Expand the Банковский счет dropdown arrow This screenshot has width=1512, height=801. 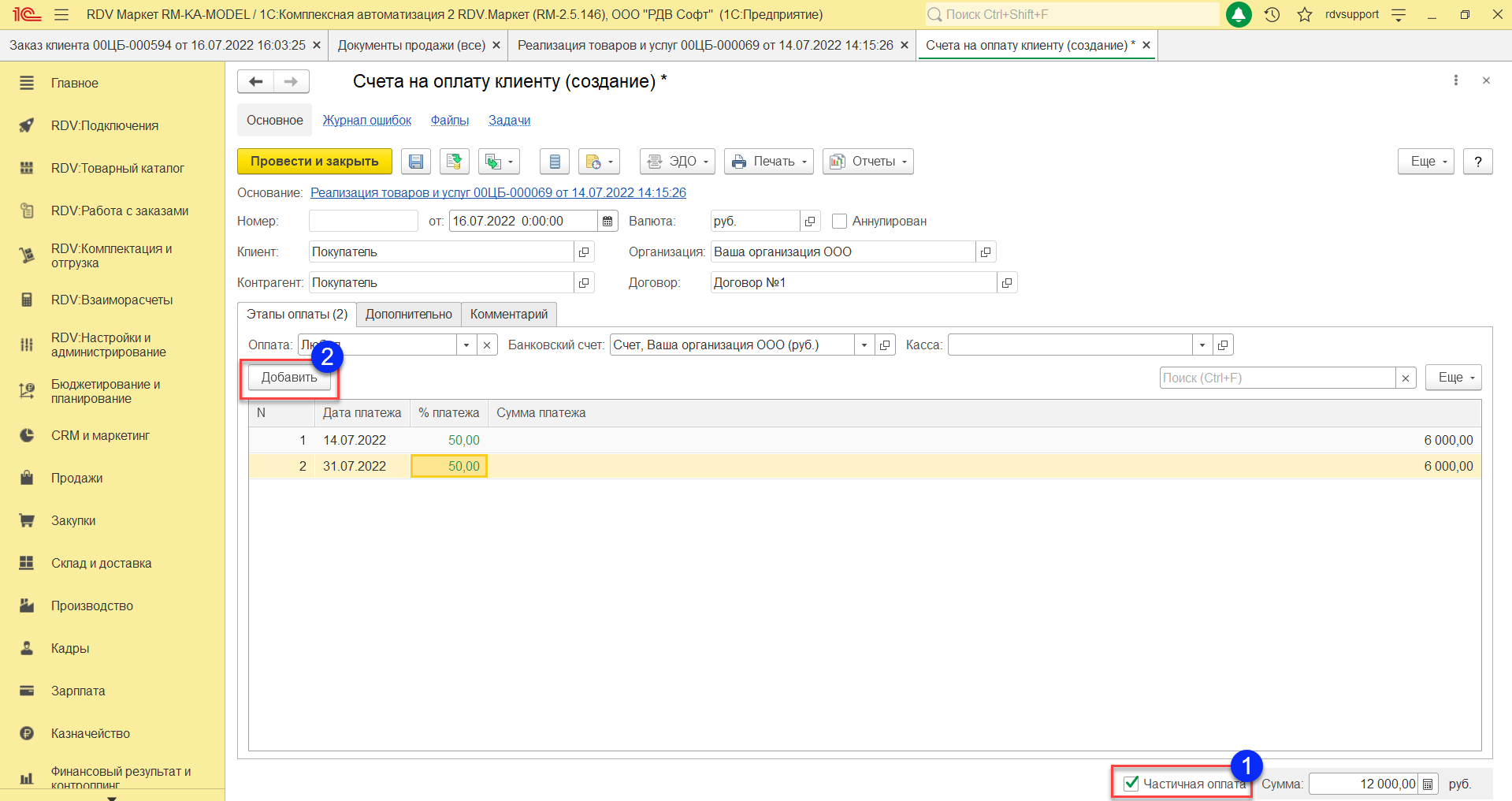click(864, 345)
